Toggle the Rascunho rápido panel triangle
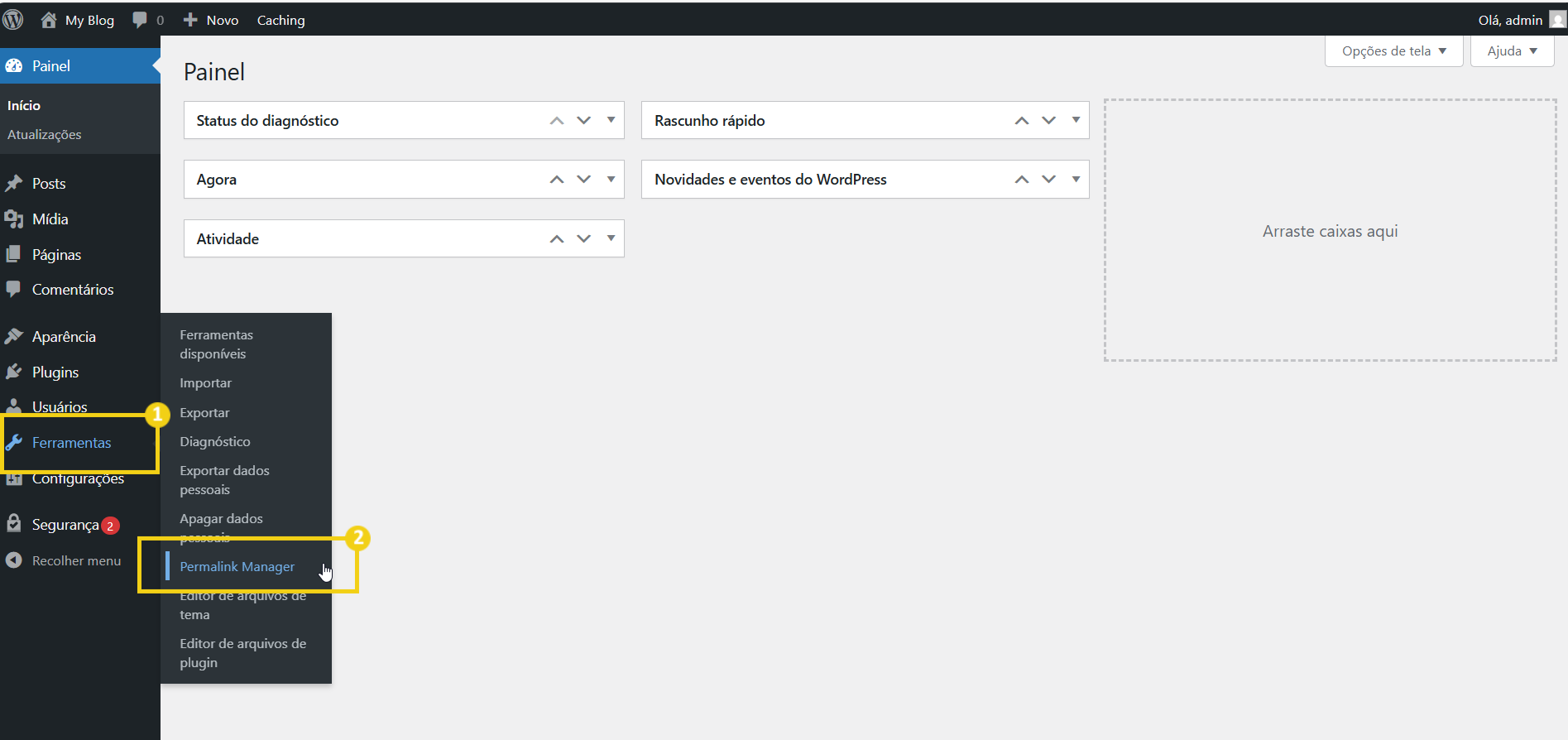The height and width of the screenshot is (740, 1568). click(x=1076, y=120)
